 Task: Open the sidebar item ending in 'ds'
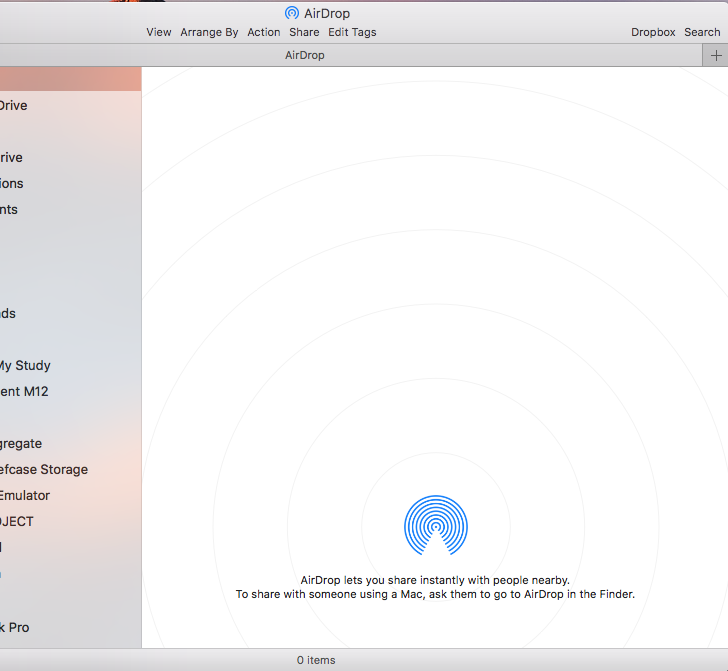pyautogui.click(x=71, y=313)
